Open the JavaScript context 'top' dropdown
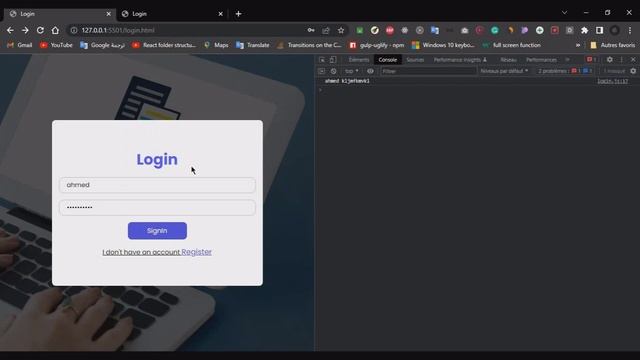640x360 pixels. (x=351, y=71)
